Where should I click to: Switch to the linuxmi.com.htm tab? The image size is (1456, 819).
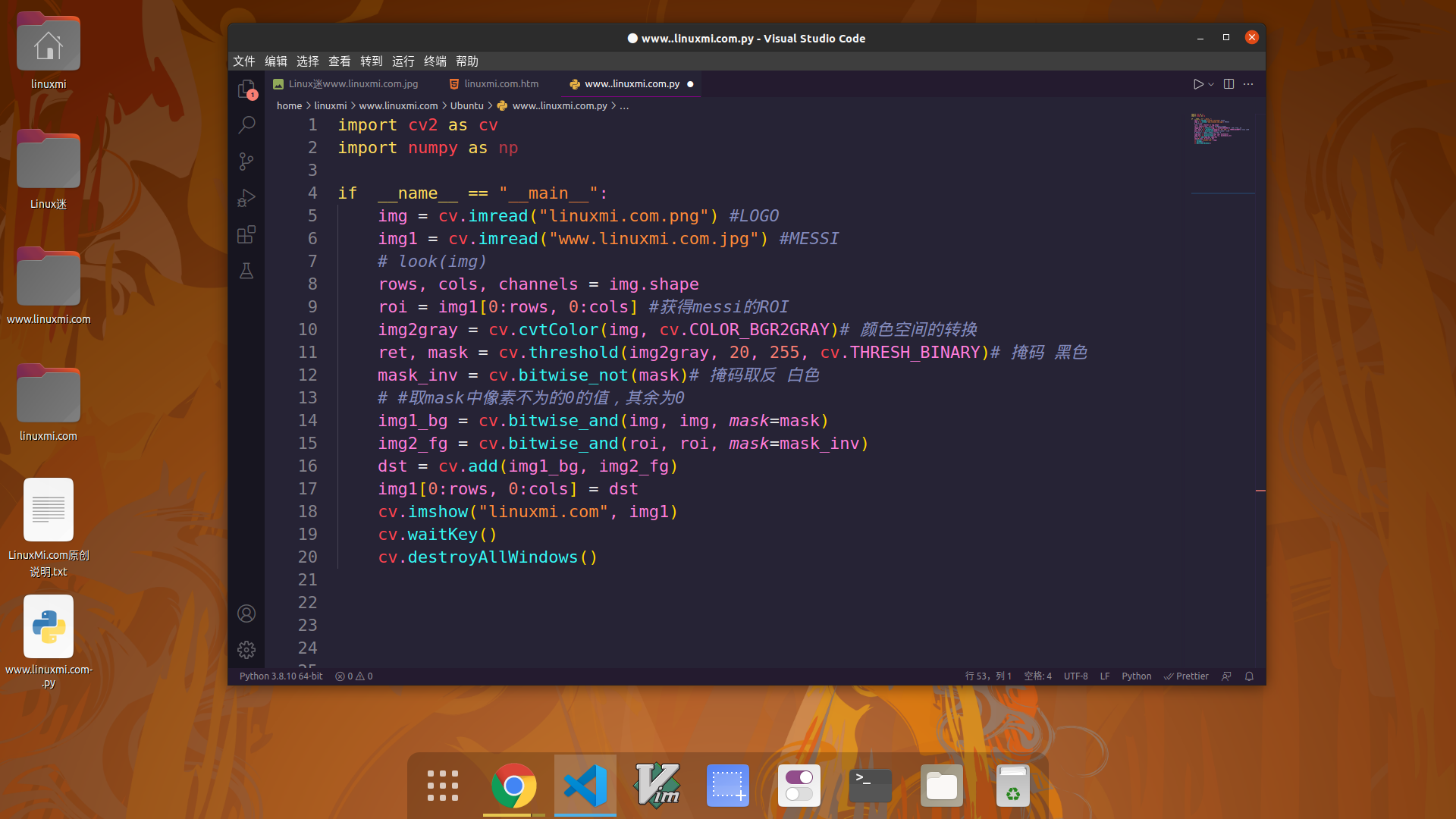tap(500, 83)
